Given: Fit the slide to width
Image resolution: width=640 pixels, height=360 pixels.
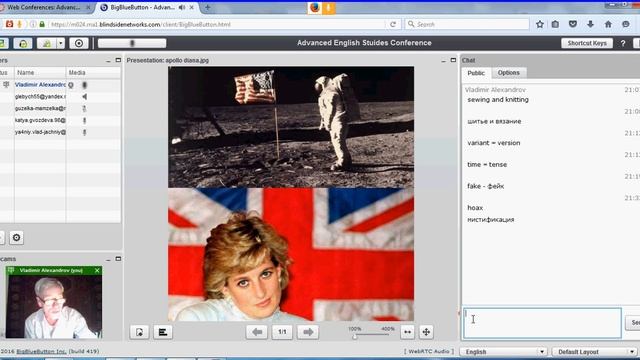Looking at the screenshot, I should [x=407, y=332].
